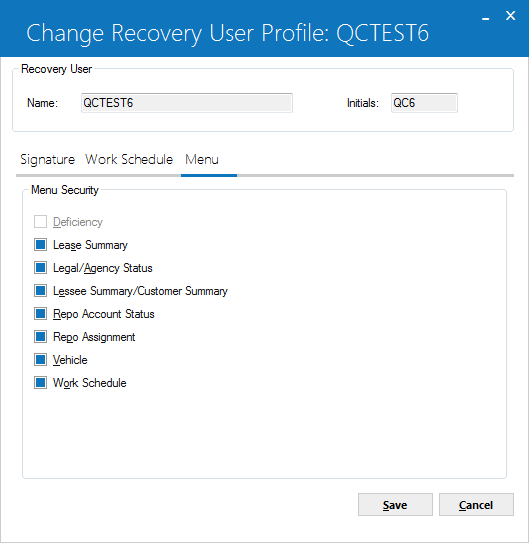Viewport: 529px width, 543px height.
Task: Toggle the Repo Account Status checkbox
Action: [x=41, y=314]
